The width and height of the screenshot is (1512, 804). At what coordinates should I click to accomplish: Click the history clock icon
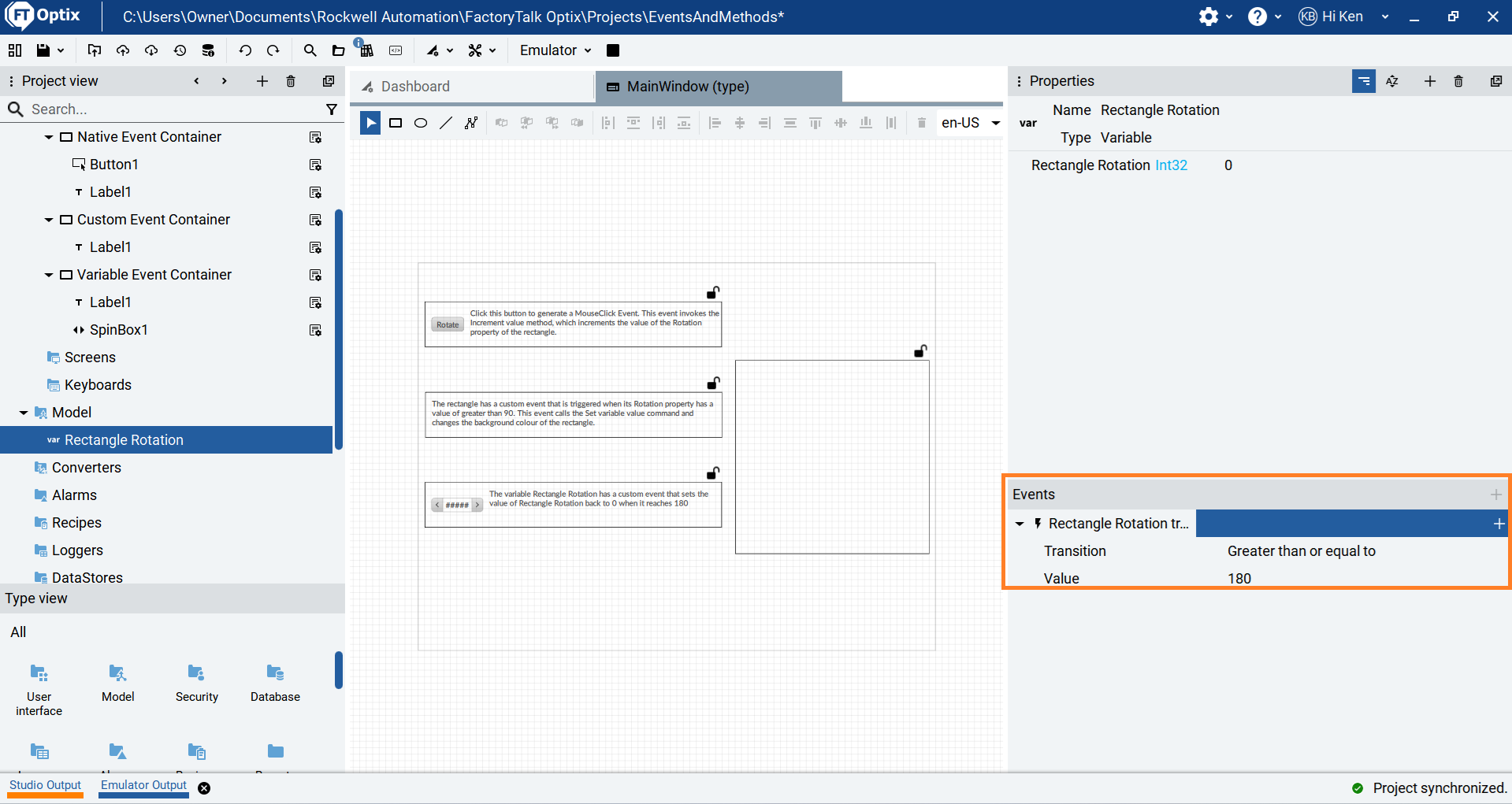pyautogui.click(x=180, y=50)
